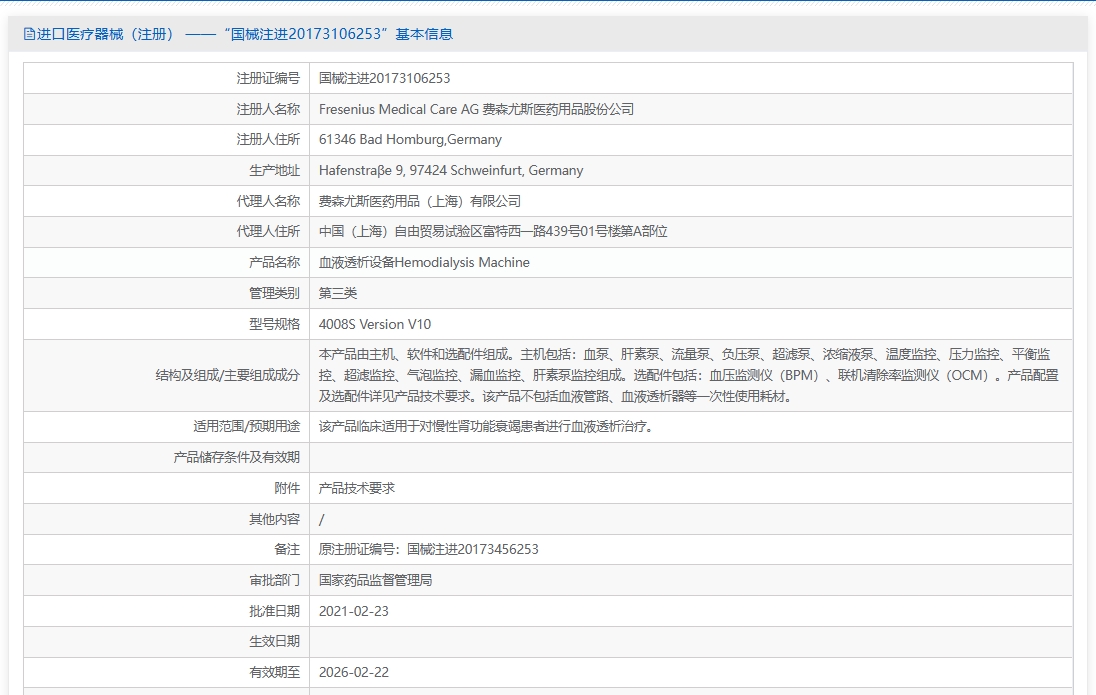Click the 附件 label
This screenshot has width=1096, height=695.
[287, 488]
